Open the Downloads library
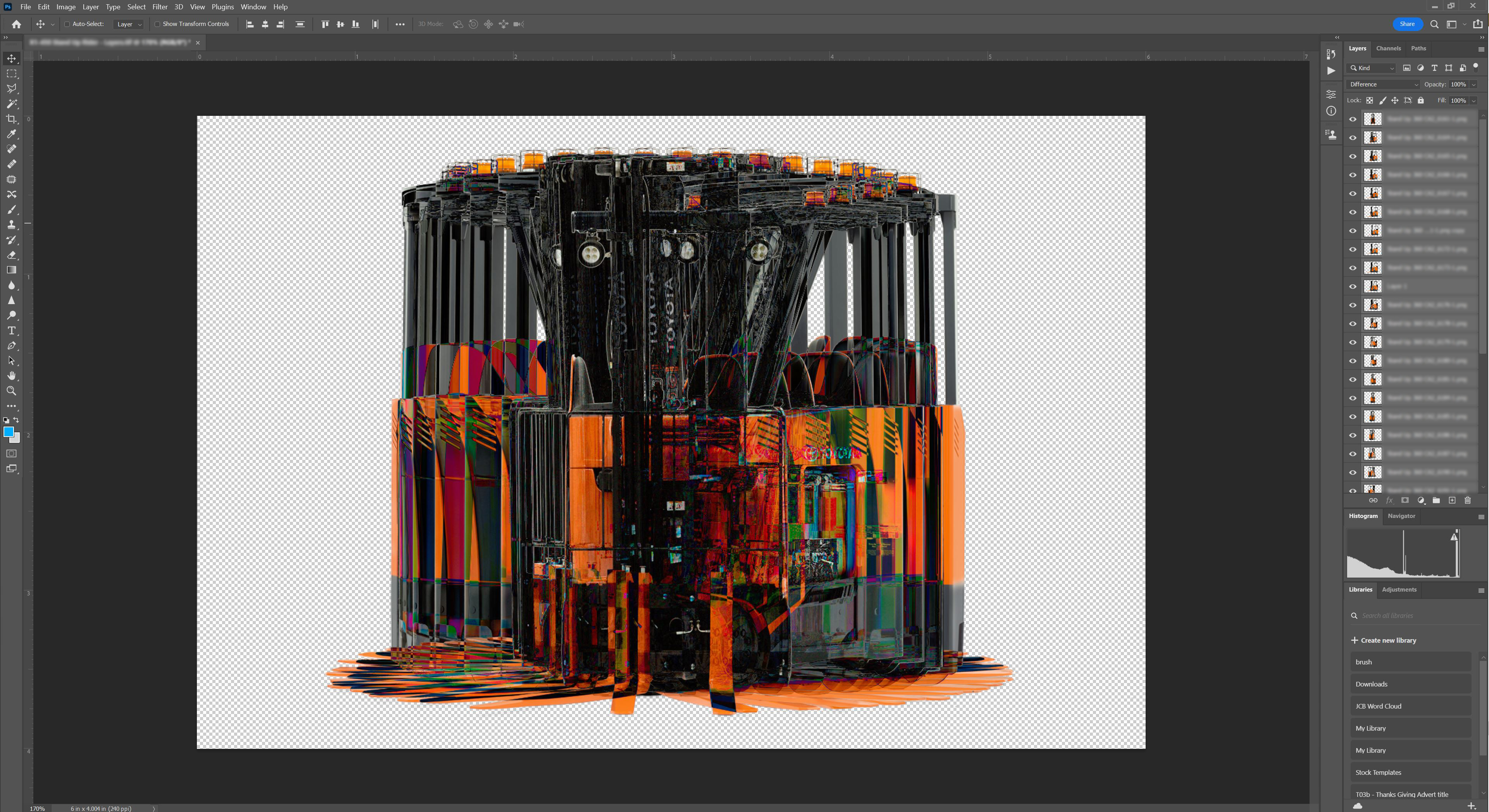The image size is (1489, 812). coord(1410,684)
